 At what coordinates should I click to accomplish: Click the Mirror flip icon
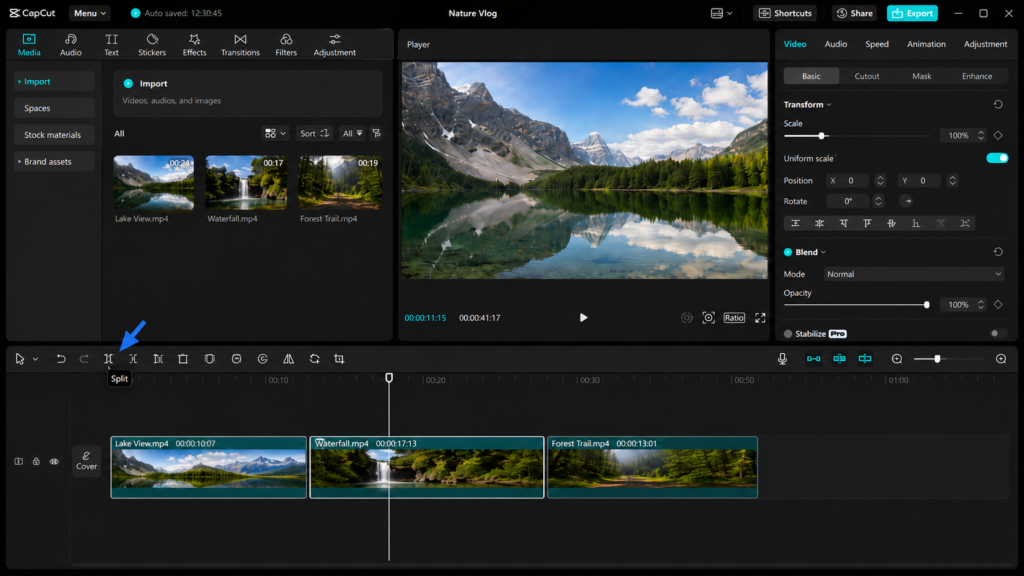click(x=288, y=359)
